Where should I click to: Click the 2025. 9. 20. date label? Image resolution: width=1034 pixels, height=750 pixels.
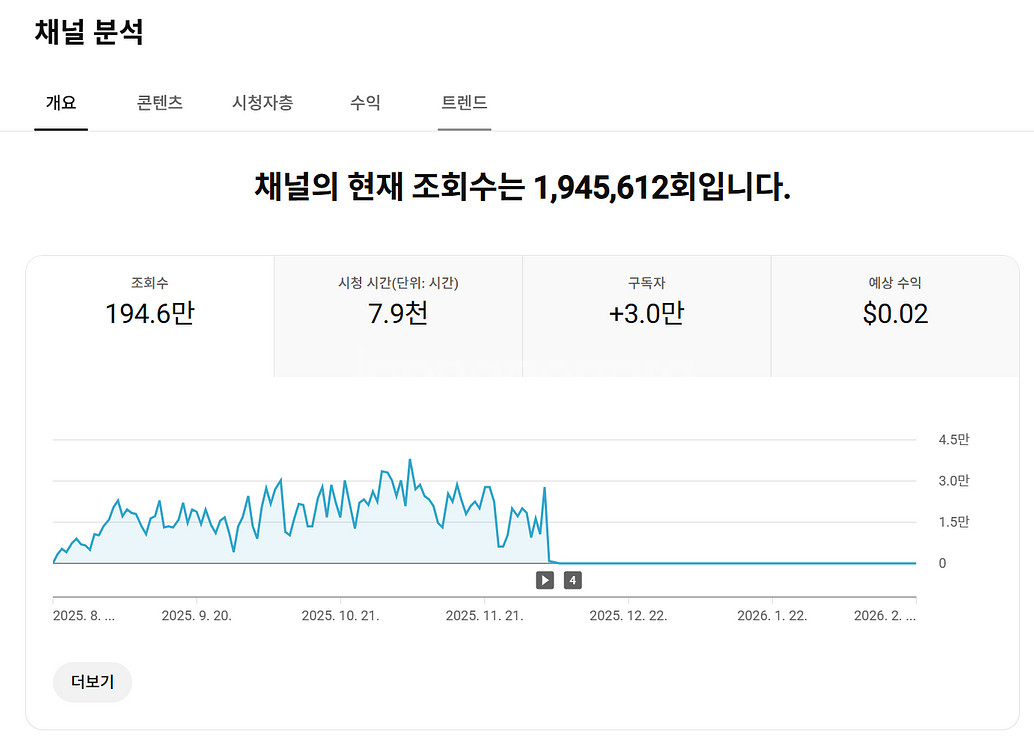pos(196,616)
